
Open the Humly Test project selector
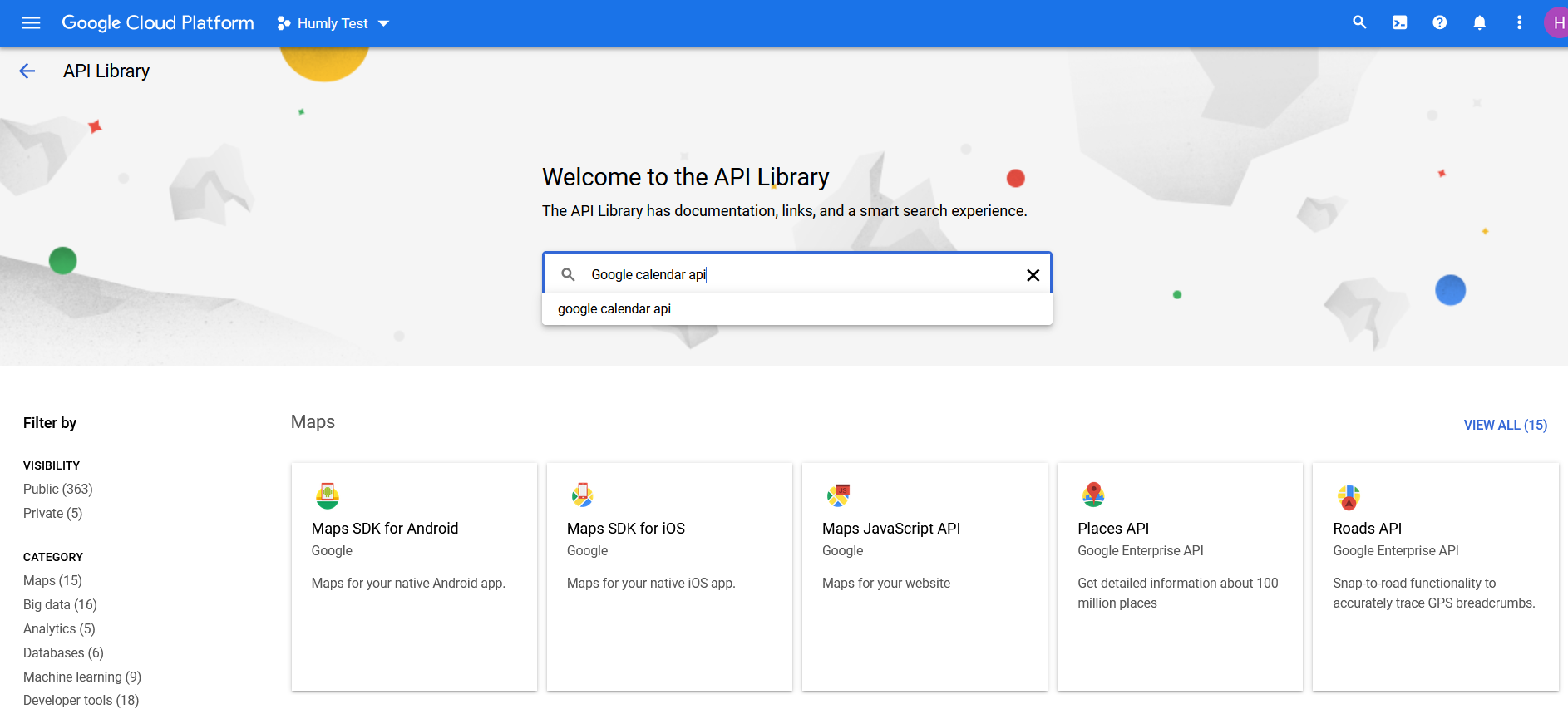pos(333,23)
